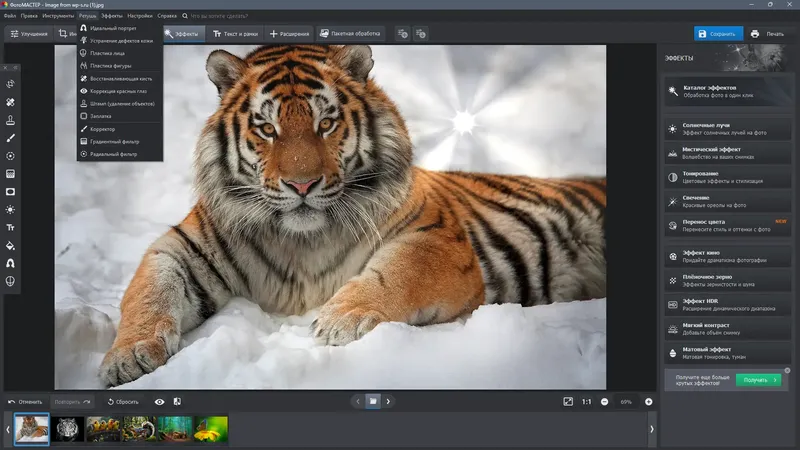Select the healing brush tool in left toolbar
The image size is (800, 450).
pyautogui.click(x=10, y=102)
